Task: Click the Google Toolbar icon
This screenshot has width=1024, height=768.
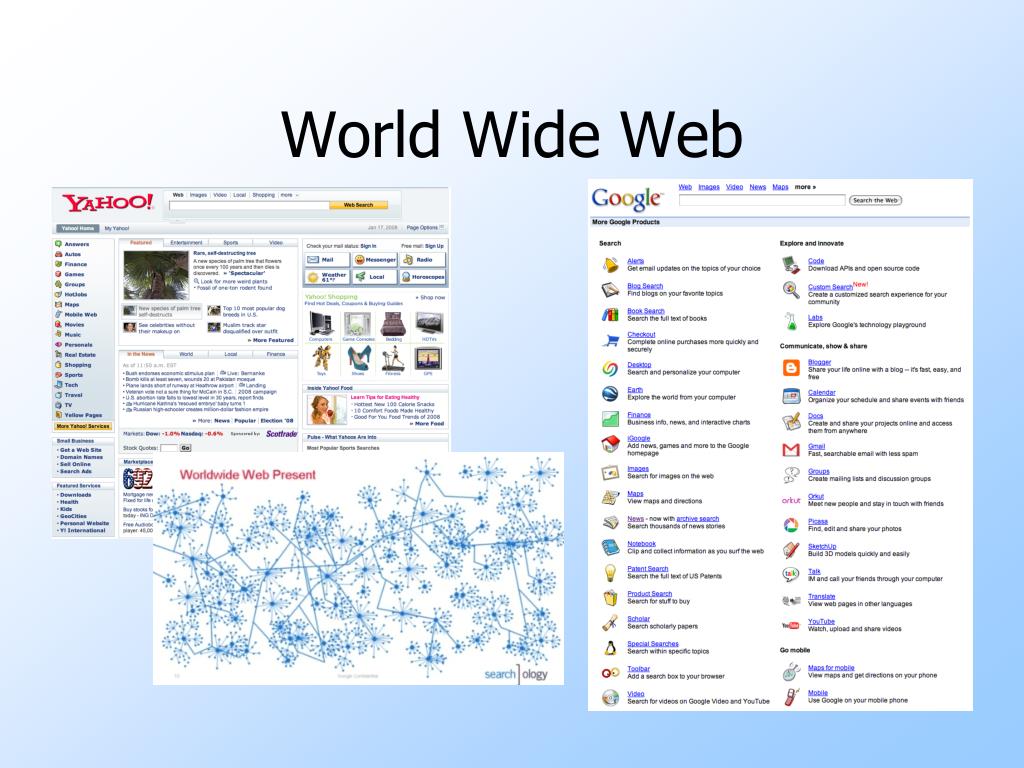Action: tap(610, 673)
